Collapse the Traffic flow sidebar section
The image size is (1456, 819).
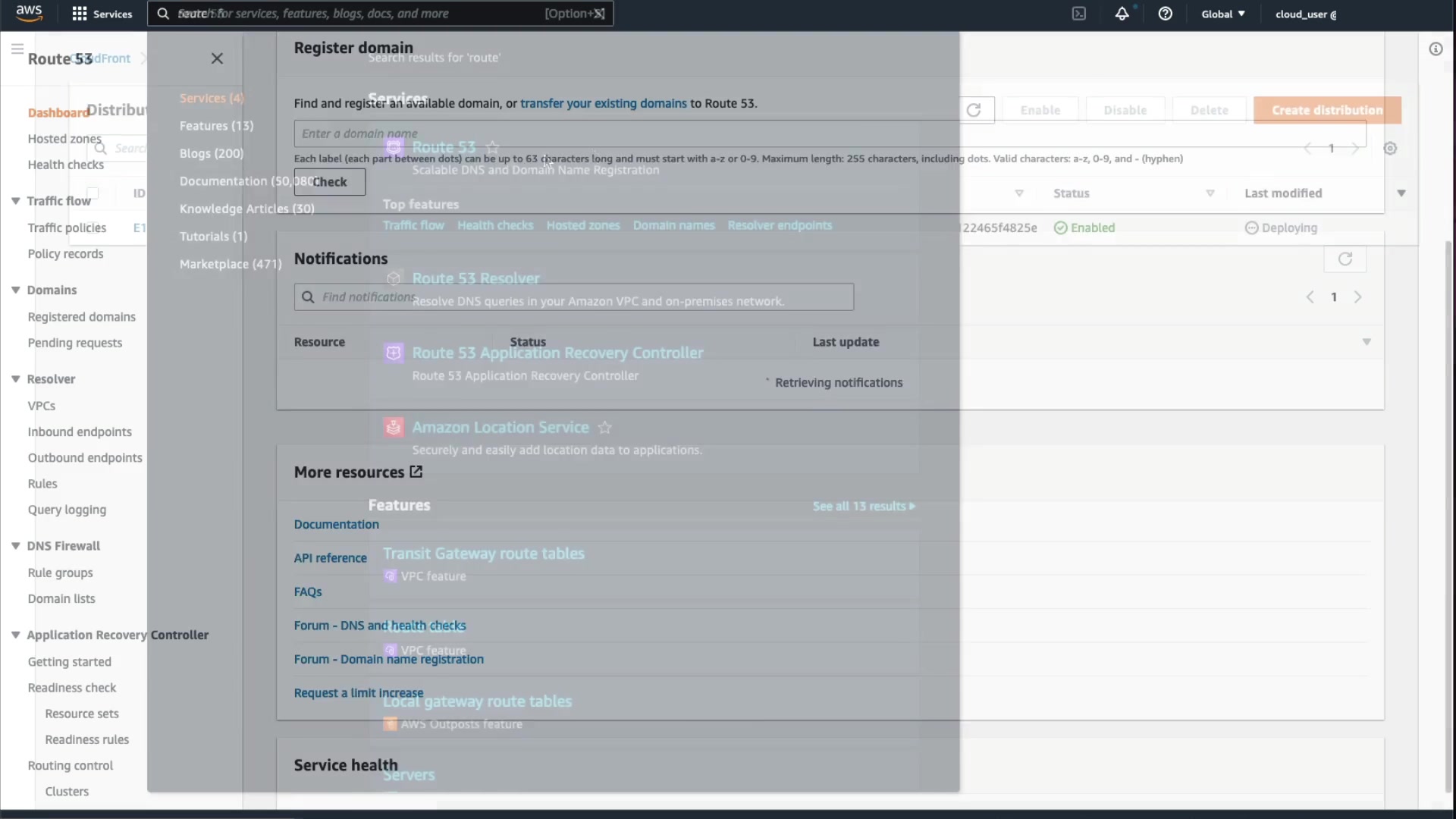15,201
